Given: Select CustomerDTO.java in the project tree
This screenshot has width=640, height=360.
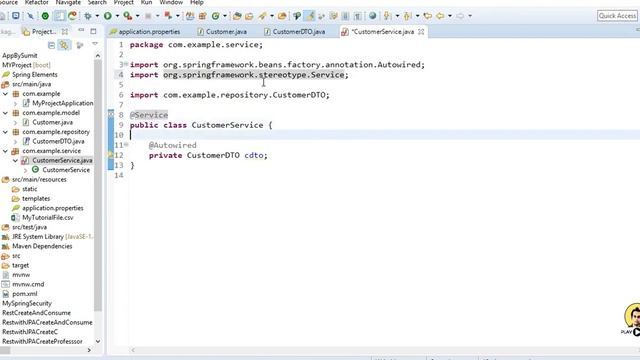Looking at the screenshot, I should tap(53, 142).
